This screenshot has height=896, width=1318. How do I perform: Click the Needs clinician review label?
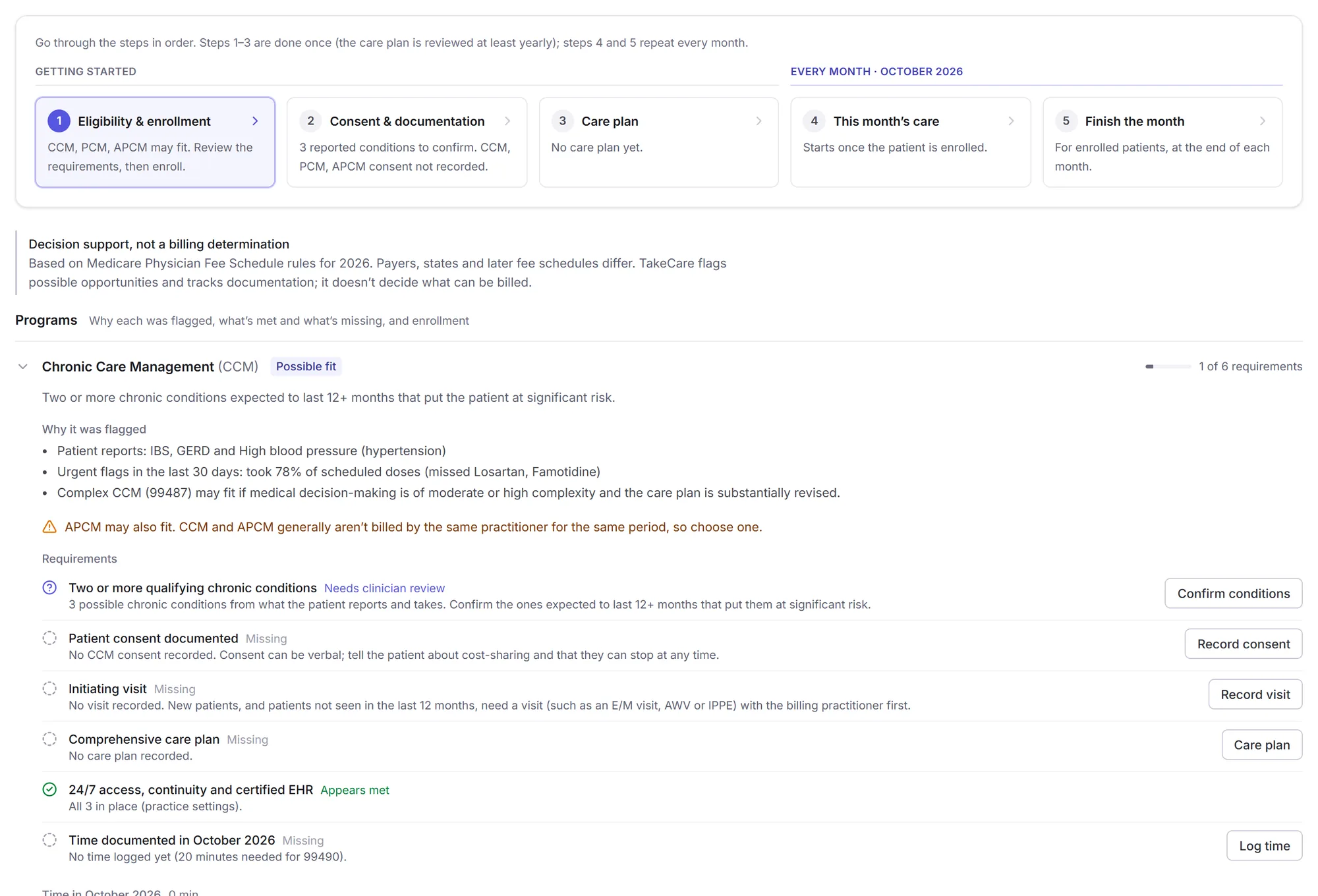pyautogui.click(x=384, y=588)
